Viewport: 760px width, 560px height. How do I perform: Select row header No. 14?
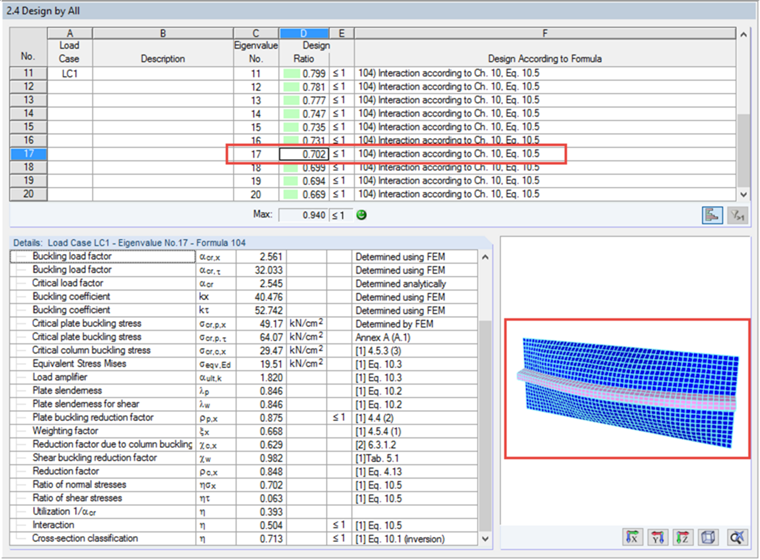pyautogui.click(x=29, y=113)
